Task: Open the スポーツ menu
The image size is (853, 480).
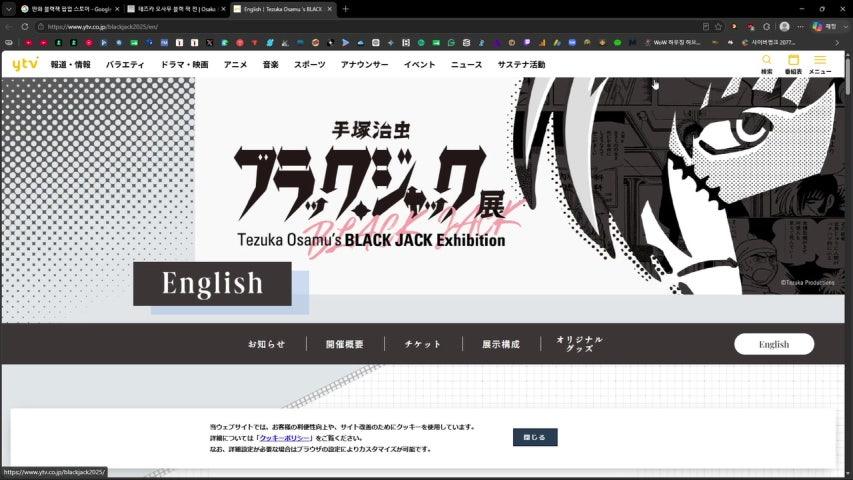Action: point(310,64)
